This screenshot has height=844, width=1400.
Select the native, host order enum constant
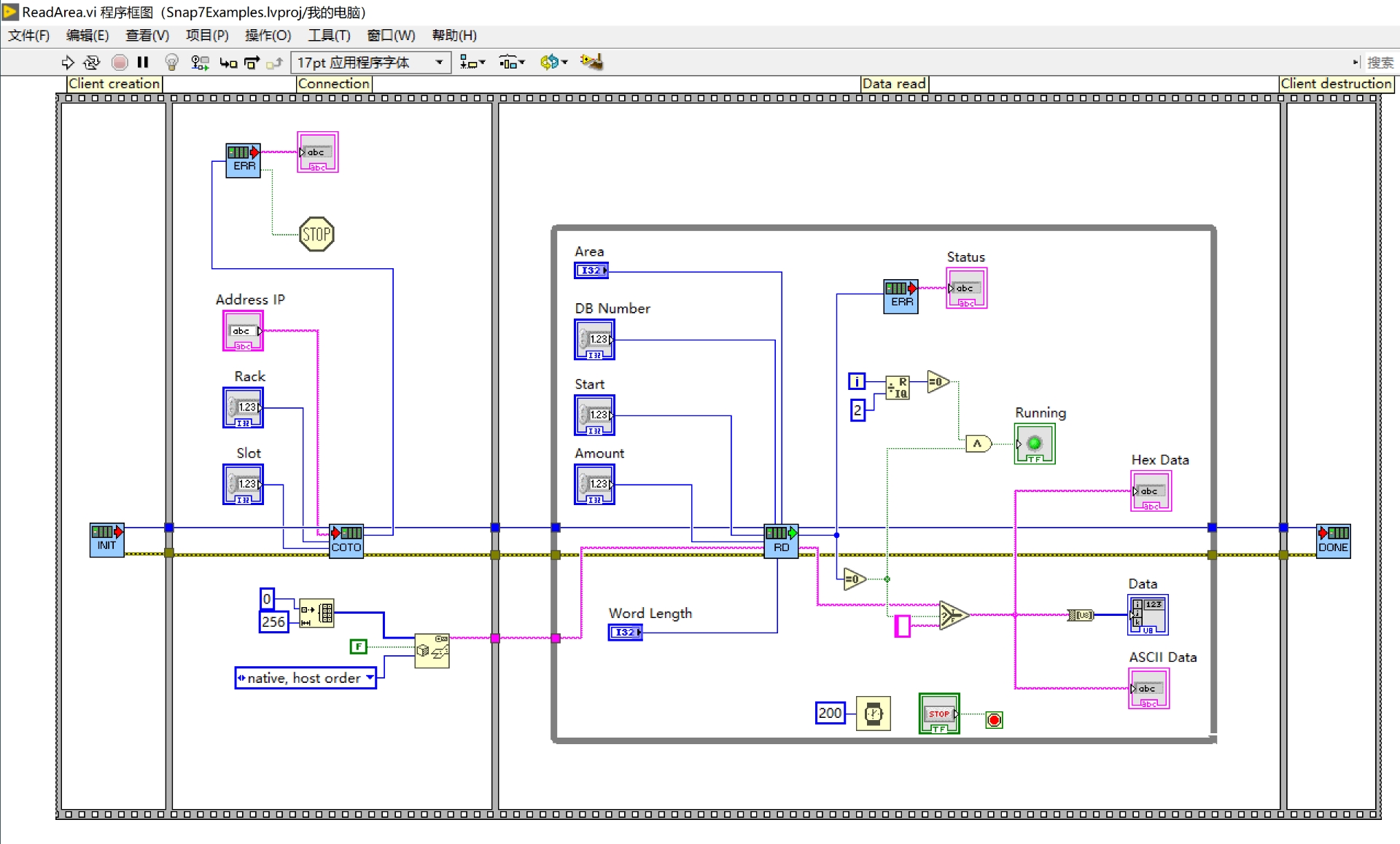click(305, 678)
